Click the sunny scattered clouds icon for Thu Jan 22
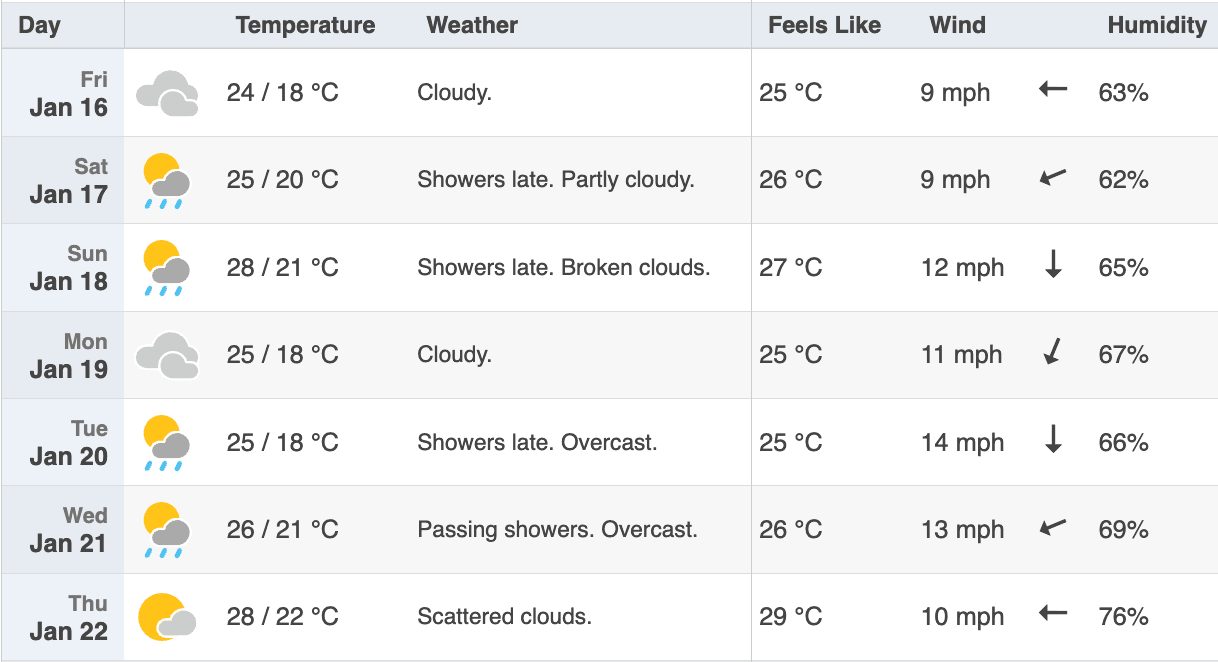Viewport: 1218px width, 662px height. coord(167,617)
